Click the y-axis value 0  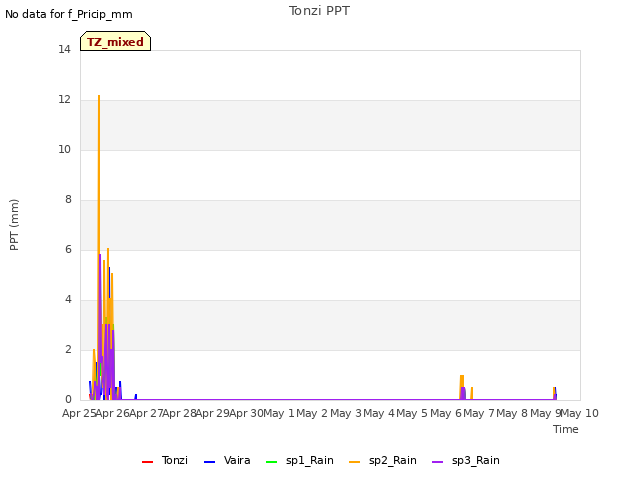pyautogui.click(x=68, y=399)
